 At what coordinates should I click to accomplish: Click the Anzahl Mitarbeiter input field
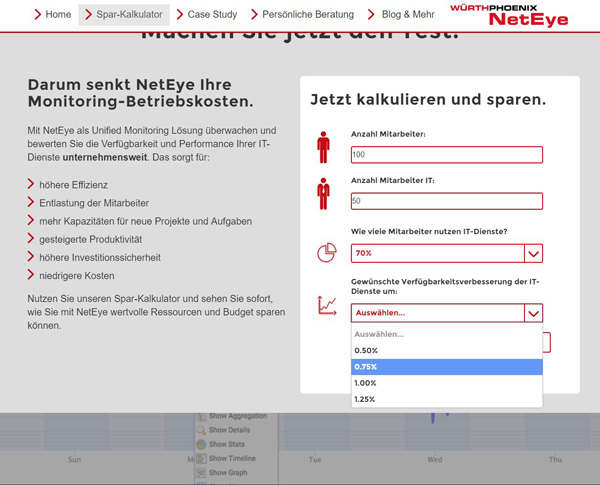point(447,155)
